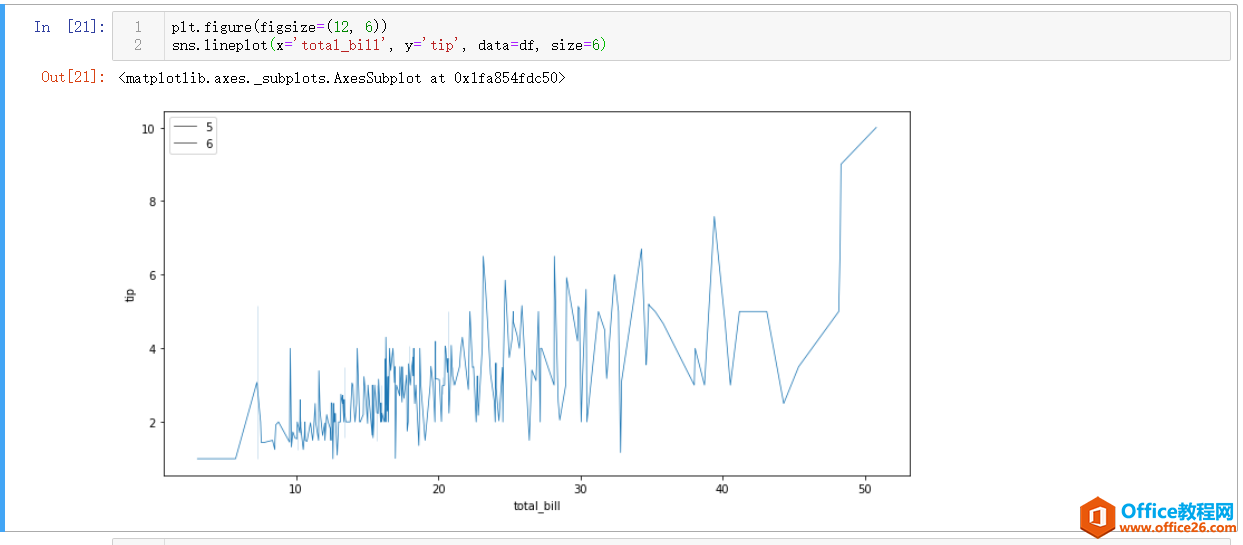Click the line peak at top right of plot

[x=875, y=128]
